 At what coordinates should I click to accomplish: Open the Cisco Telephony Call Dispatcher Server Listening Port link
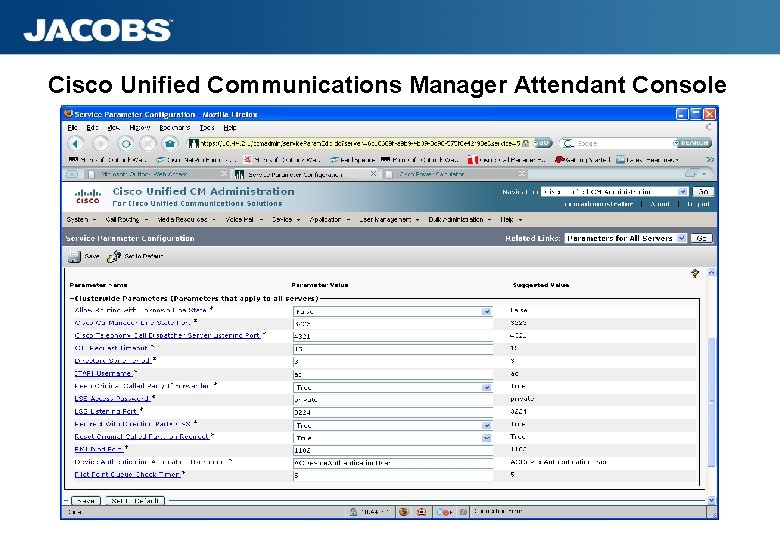(167, 336)
